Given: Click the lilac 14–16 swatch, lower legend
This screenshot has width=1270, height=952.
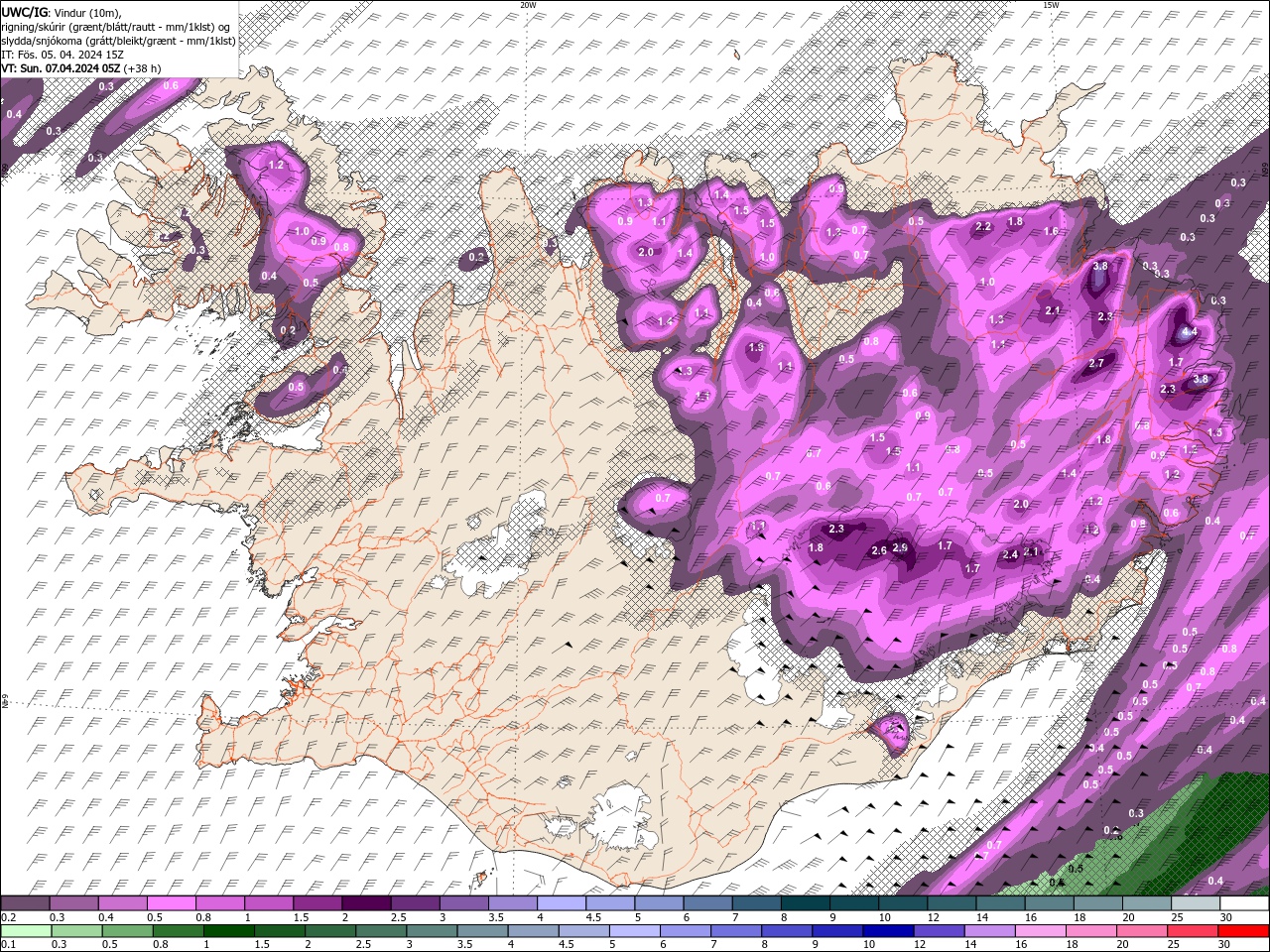Looking at the screenshot, I should [x=988, y=931].
